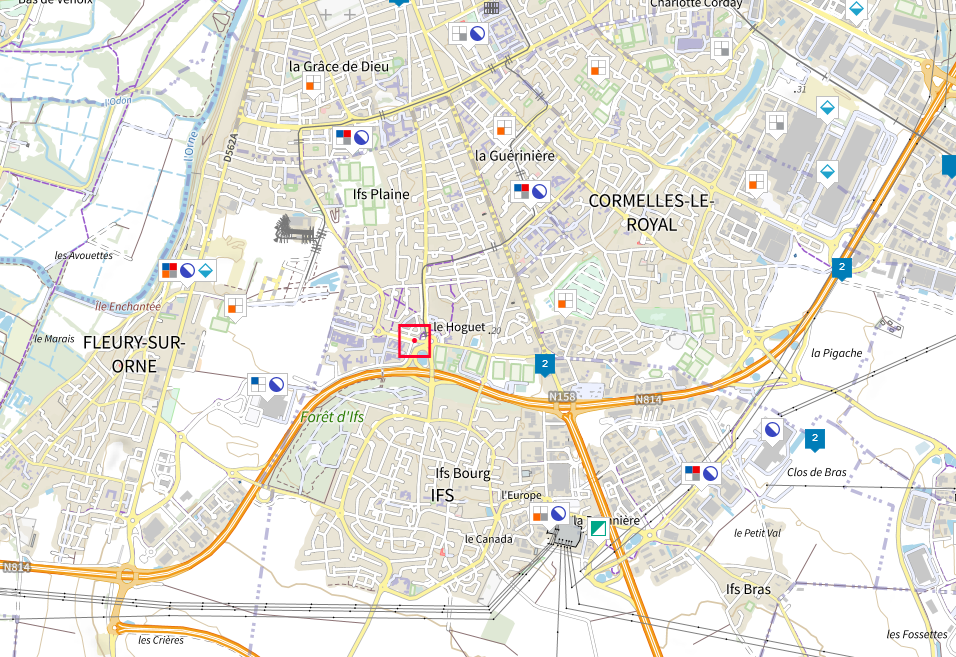This screenshot has height=657, width=956.
Task: Open the three-icon marker above Ile Enchantée
Action: pos(187,270)
